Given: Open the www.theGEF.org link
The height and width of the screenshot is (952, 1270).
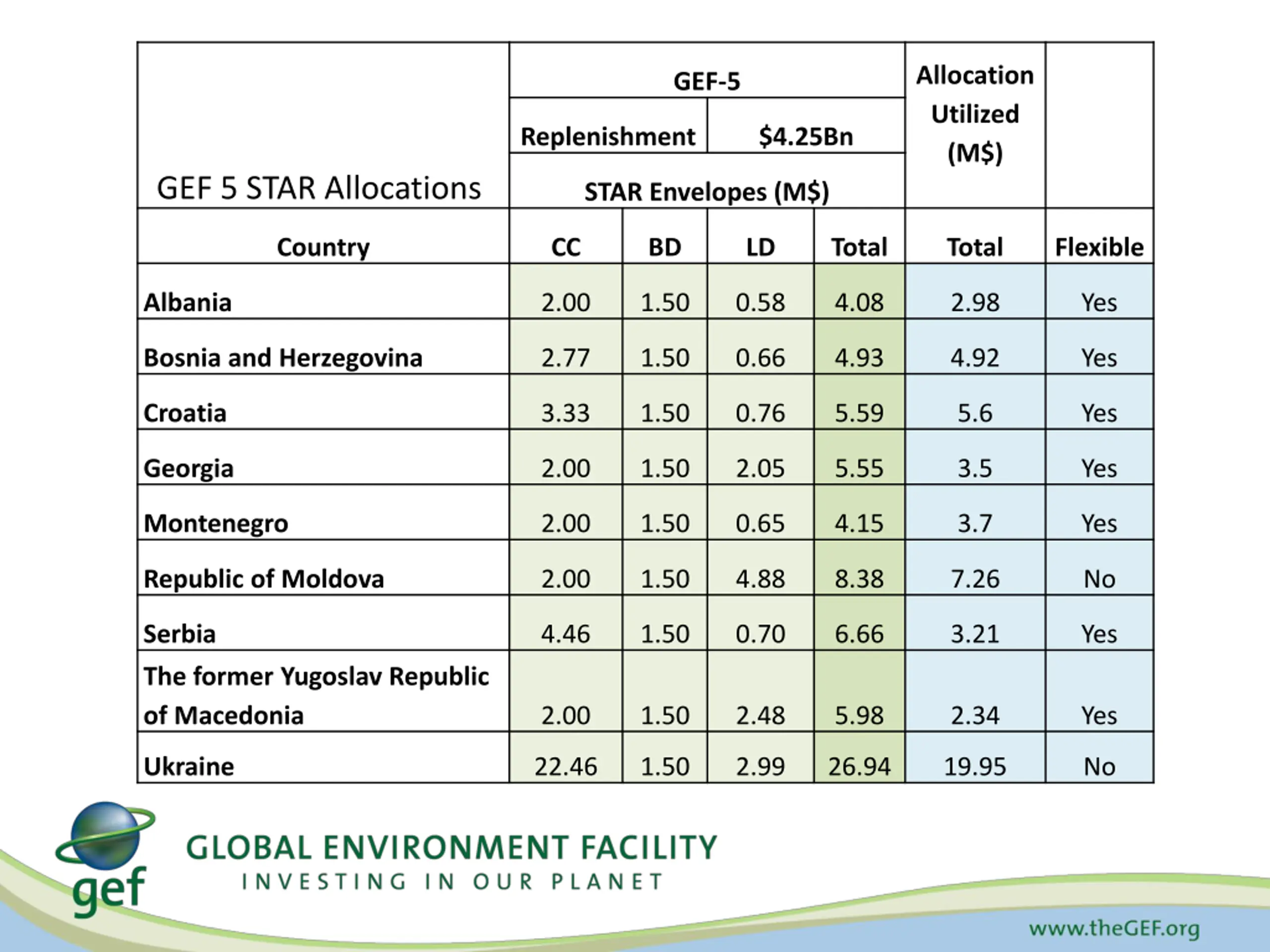Looking at the screenshot, I should (1114, 928).
